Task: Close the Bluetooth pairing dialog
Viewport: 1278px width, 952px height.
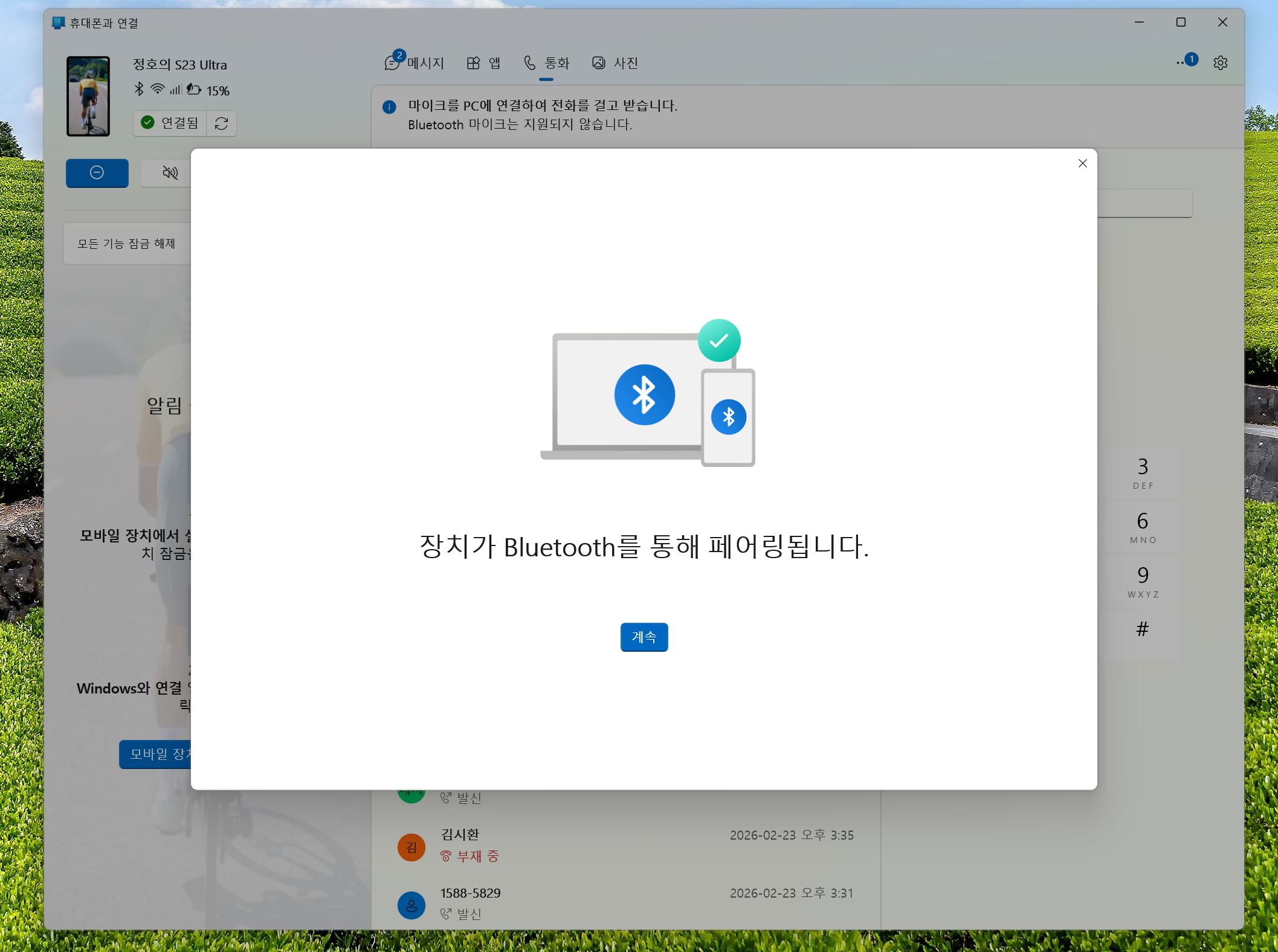Action: pos(1082,163)
